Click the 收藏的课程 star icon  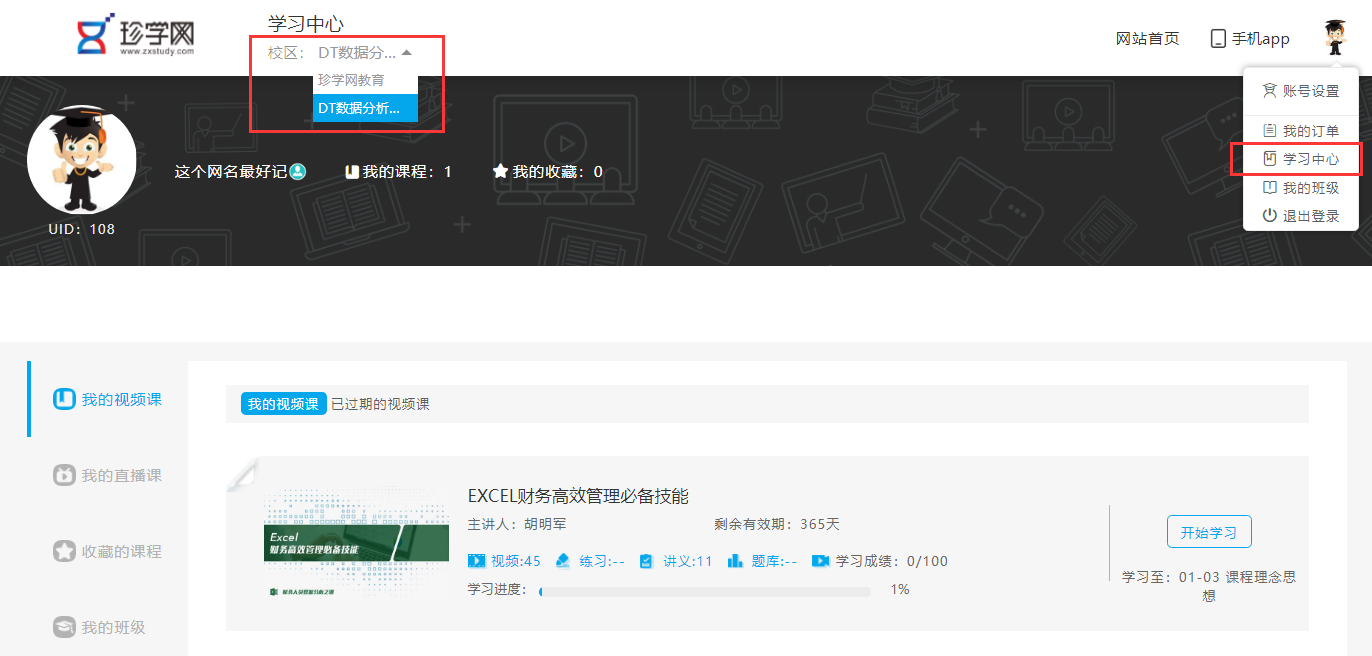click(65, 551)
